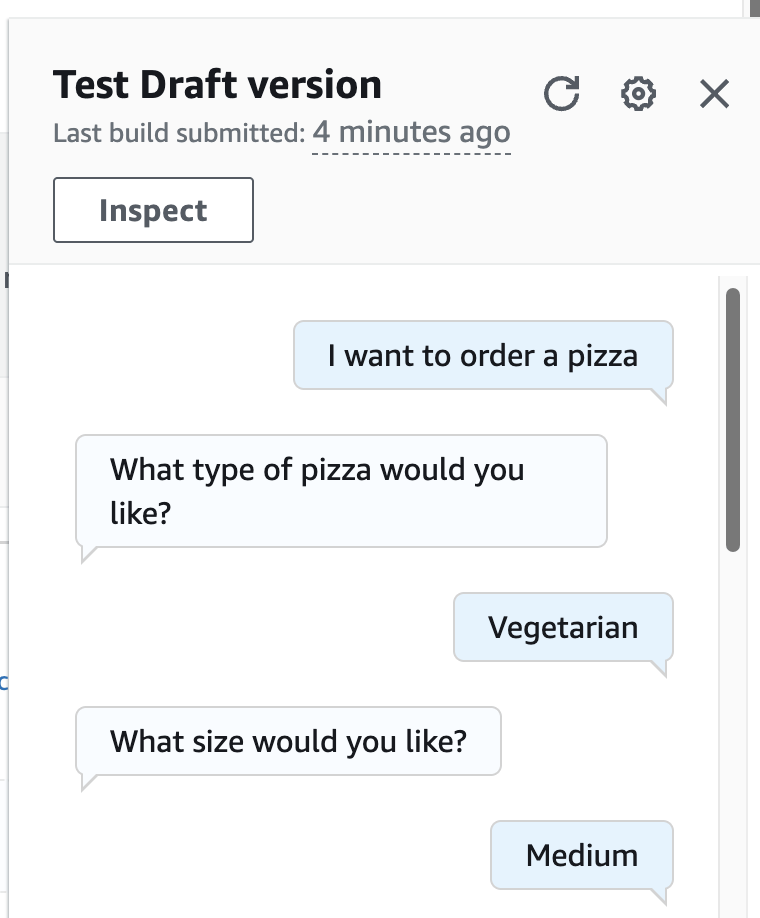Click the "What type of pizza" bot message
The height and width of the screenshot is (918, 760).
pyautogui.click(x=341, y=491)
